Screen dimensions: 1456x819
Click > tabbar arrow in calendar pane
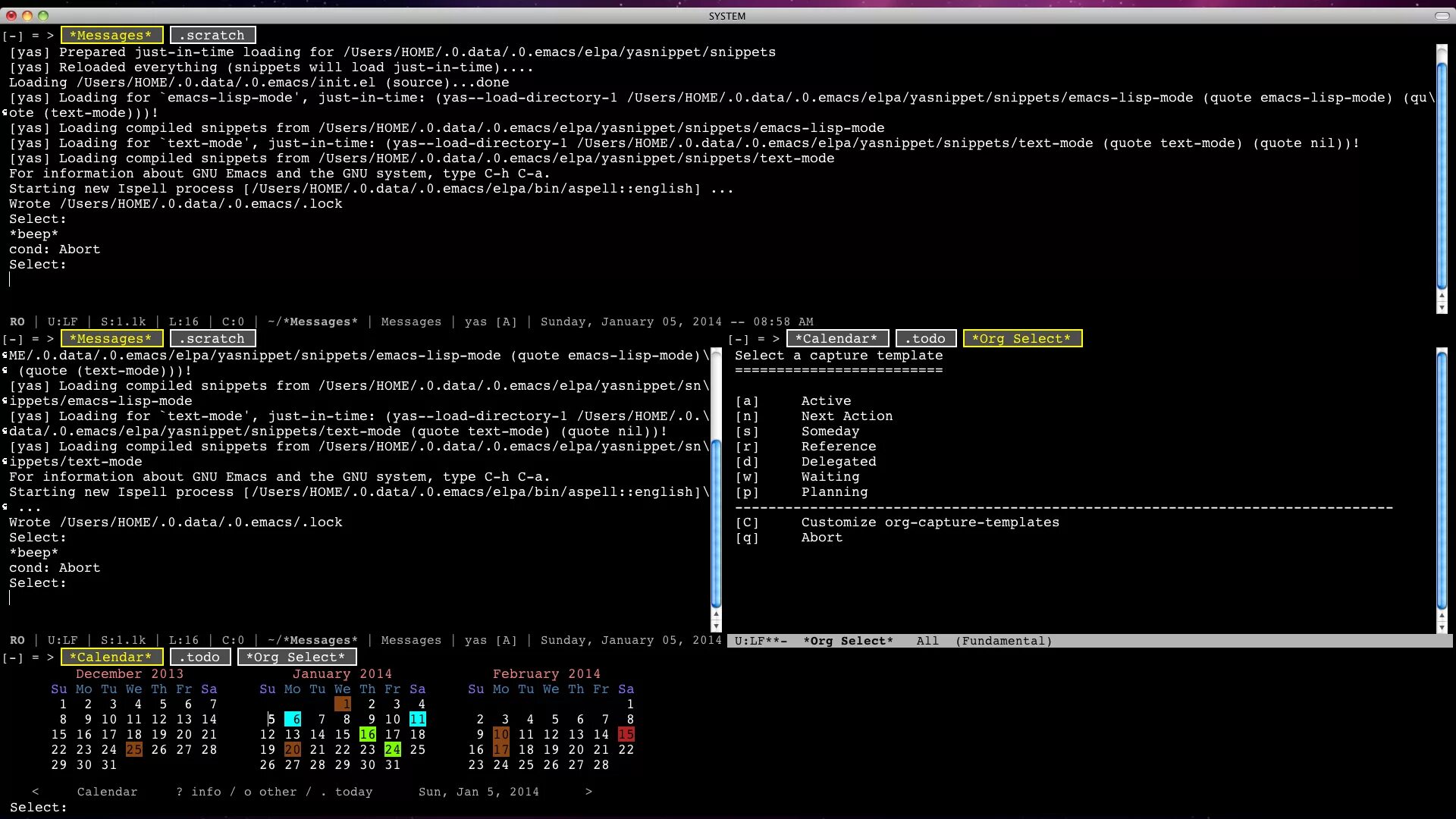pyautogui.click(x=50, y=657)
